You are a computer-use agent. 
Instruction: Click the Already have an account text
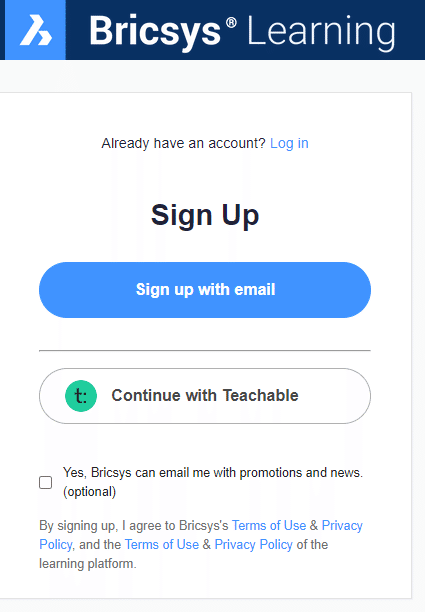coord(183,143)
